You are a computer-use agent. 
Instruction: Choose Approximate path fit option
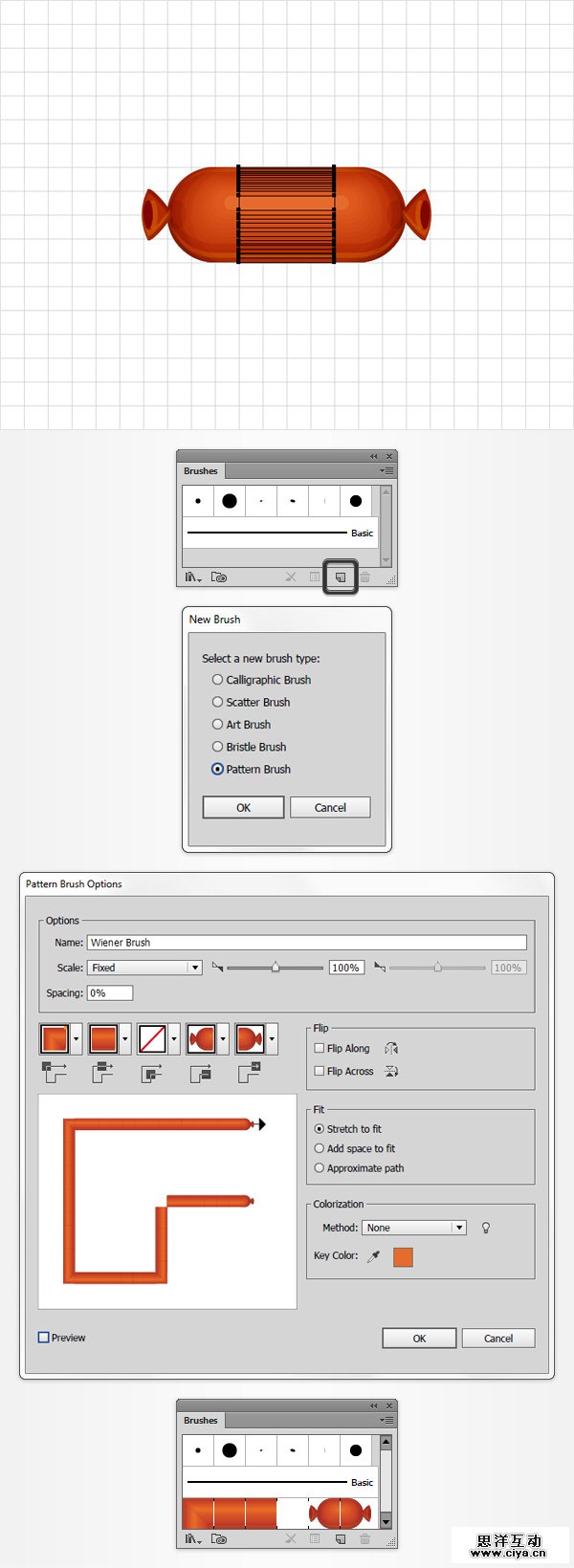[320, 1168]
